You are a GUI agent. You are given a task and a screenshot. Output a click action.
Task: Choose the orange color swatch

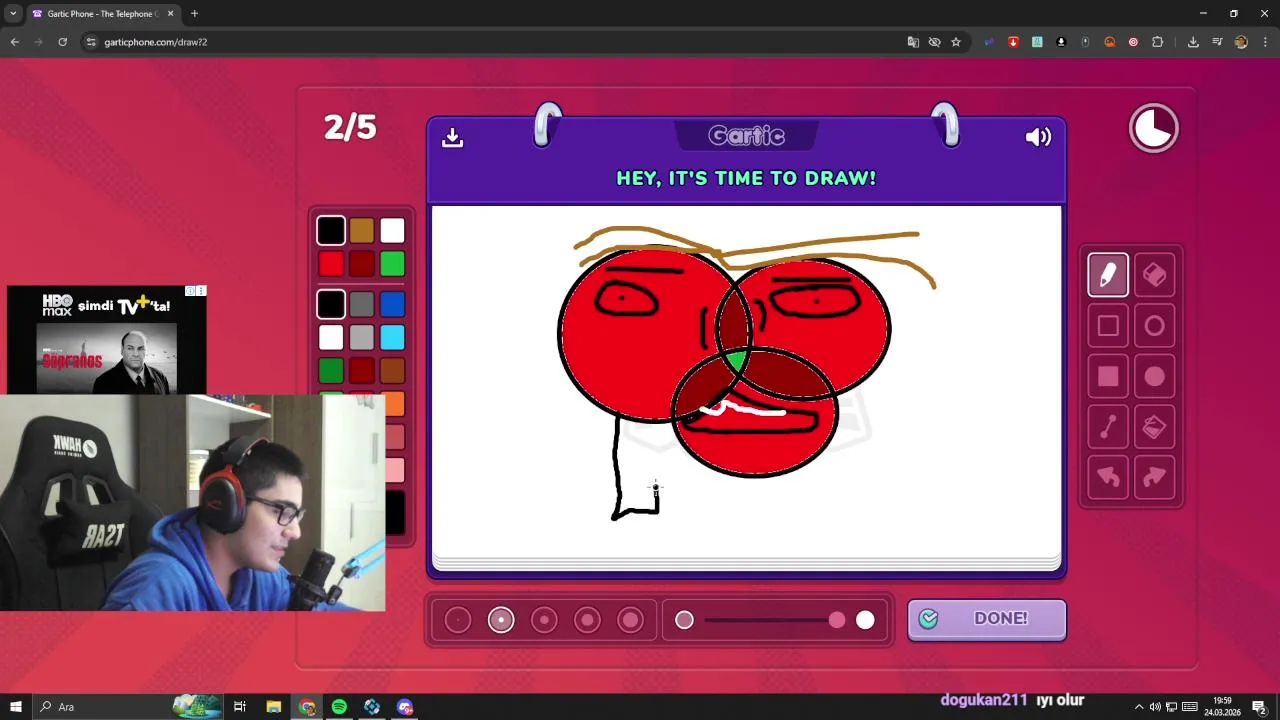tap(394, 404)
